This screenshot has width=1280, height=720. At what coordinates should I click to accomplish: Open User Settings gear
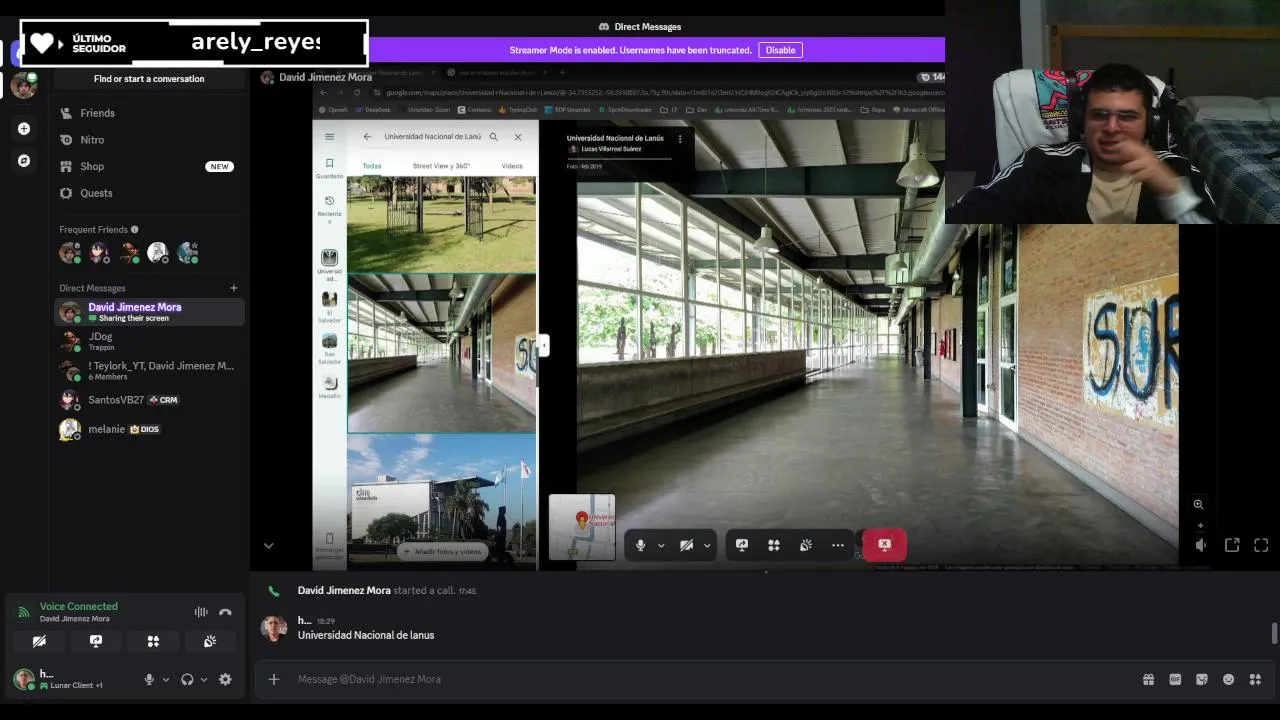pyautogui.click(x=225, y=679)
